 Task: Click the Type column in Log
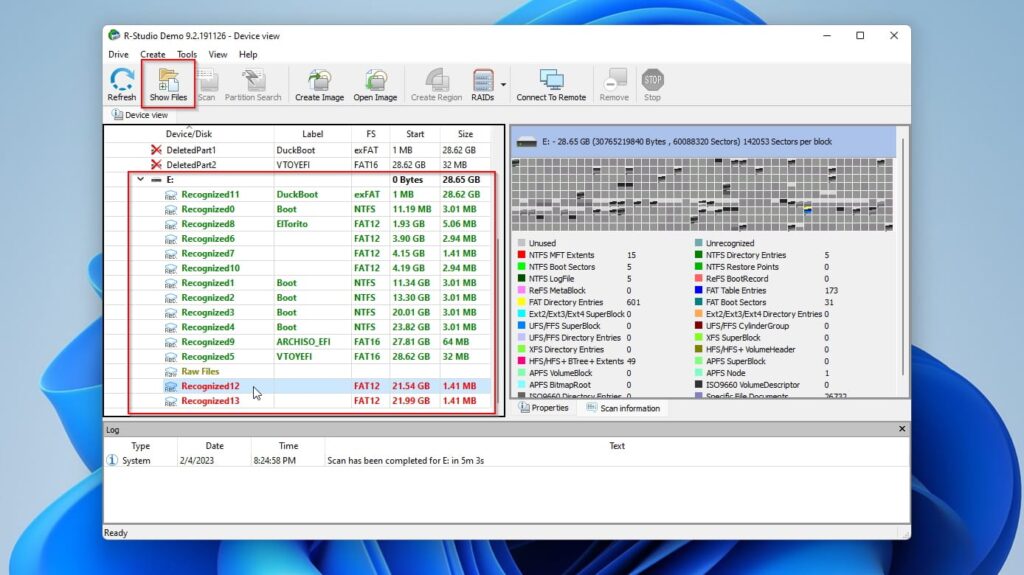(140, 446)
